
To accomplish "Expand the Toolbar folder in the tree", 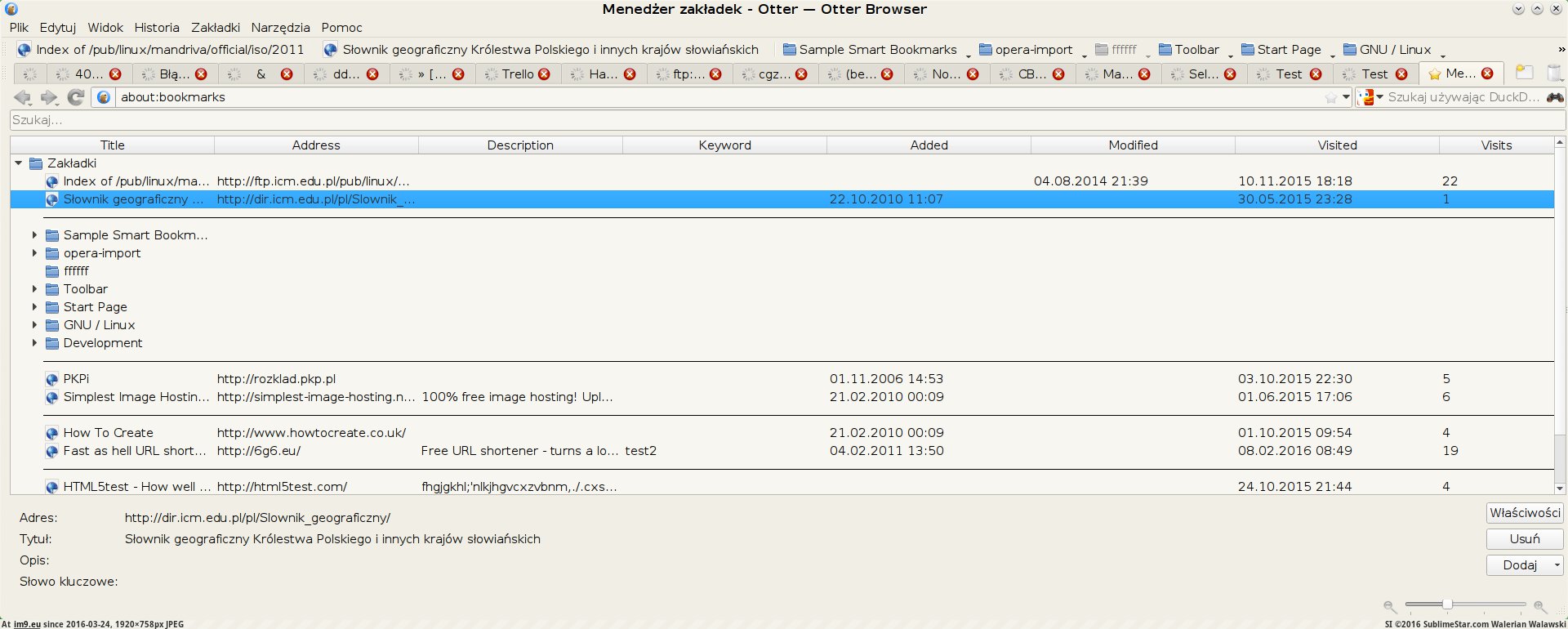I will [34, 289].
